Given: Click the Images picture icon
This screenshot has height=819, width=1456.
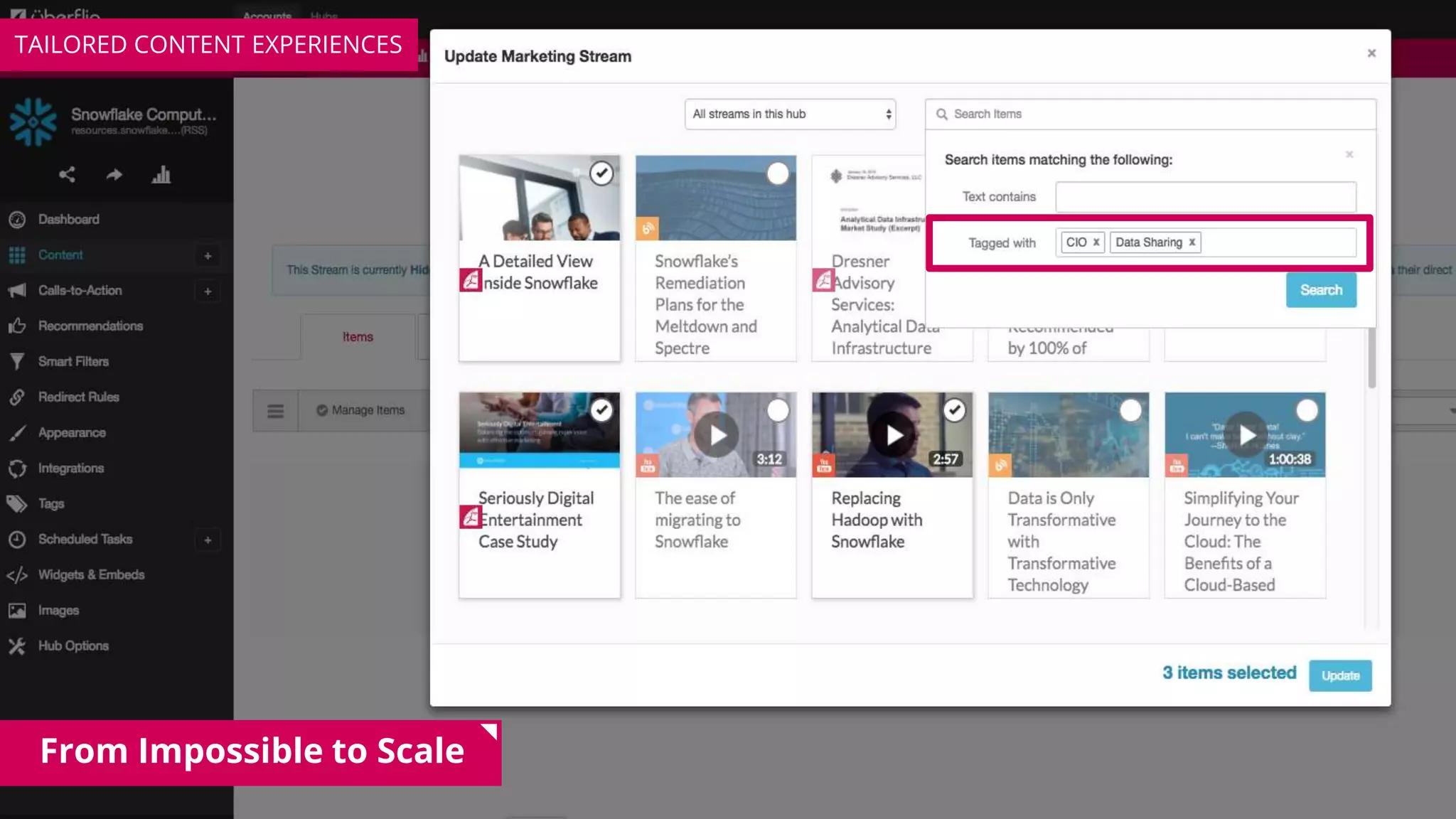Looking at the screenshot, I should click(17, 610).
